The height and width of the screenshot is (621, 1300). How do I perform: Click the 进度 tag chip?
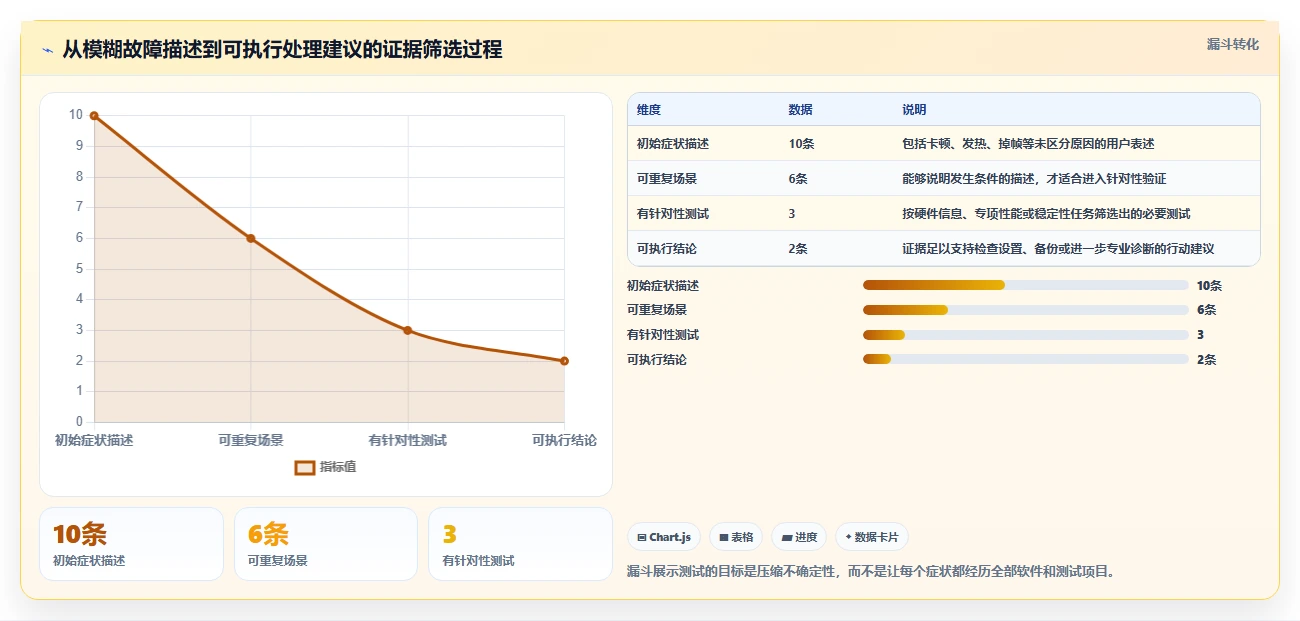(799, 537)
